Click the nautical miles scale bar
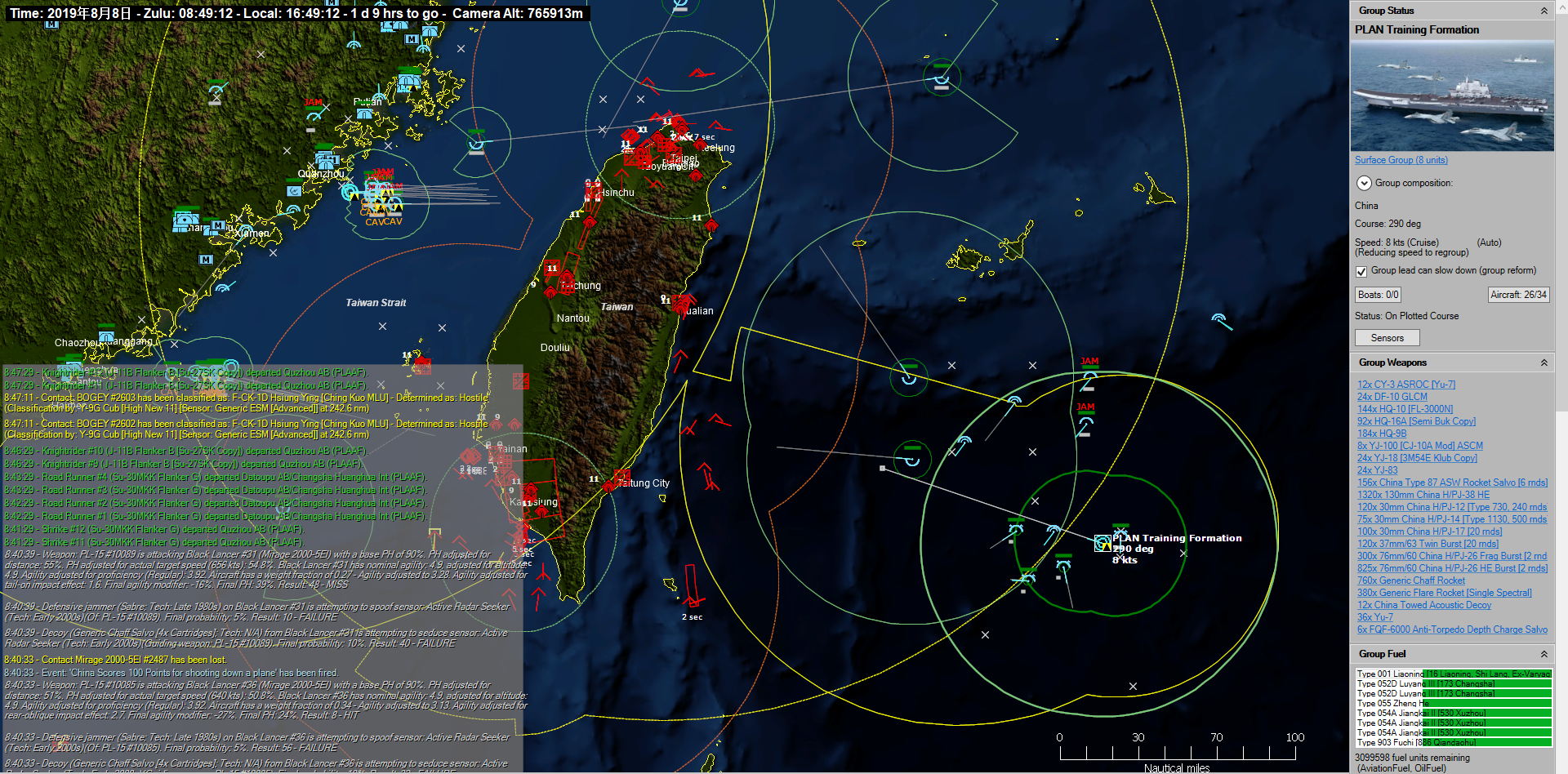1568x774 pixels. [1177, 753]
